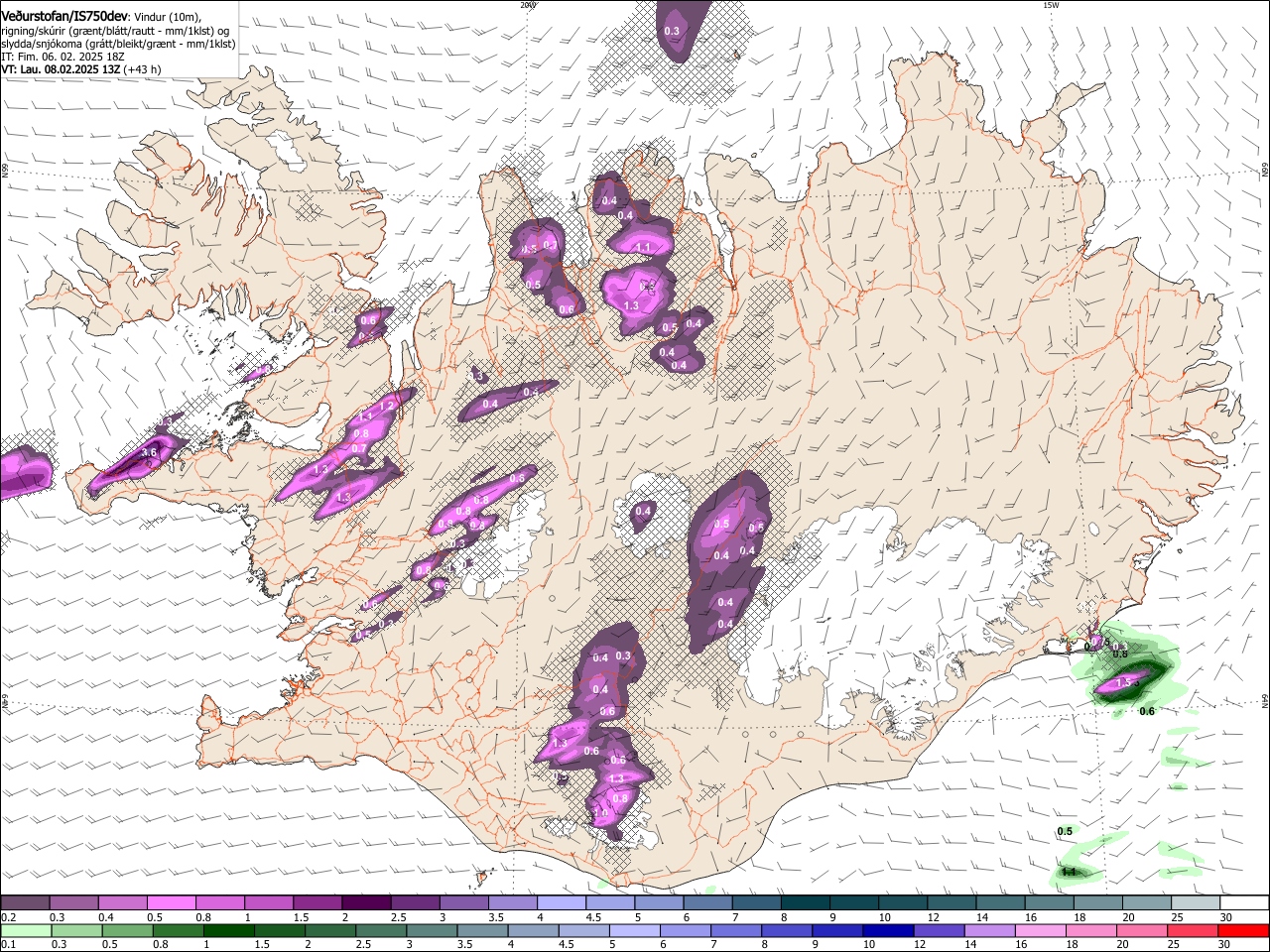Select the pale lavender 4 snow legend swatch
The width and height of the screenshot is (1270, 952).
coord(561,902)
